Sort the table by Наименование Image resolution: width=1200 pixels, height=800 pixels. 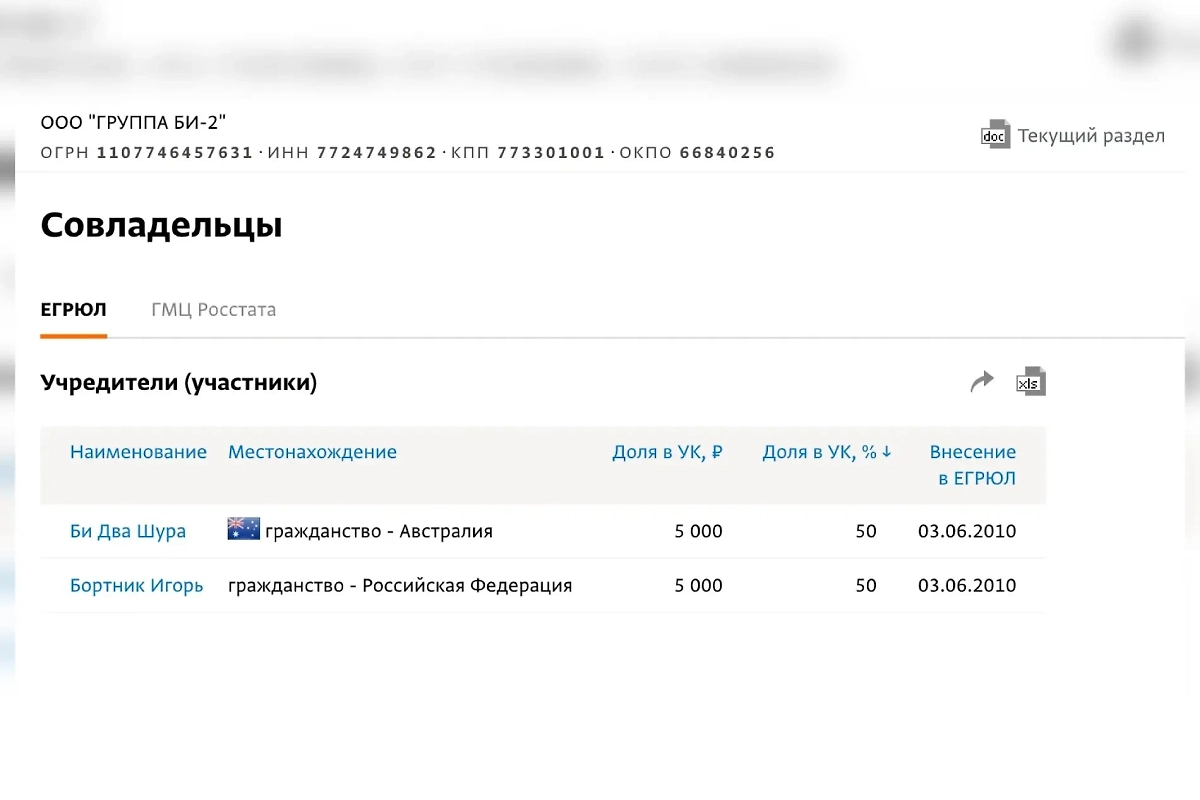(138, 451)
